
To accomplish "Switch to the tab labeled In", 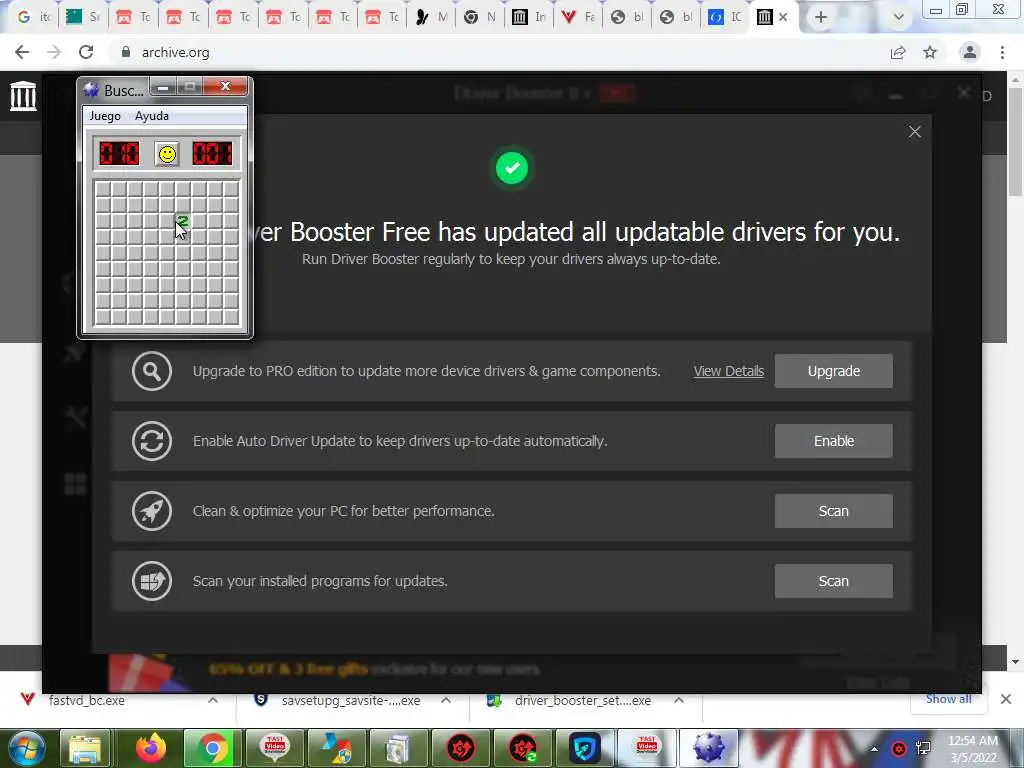I will [529, 18].
